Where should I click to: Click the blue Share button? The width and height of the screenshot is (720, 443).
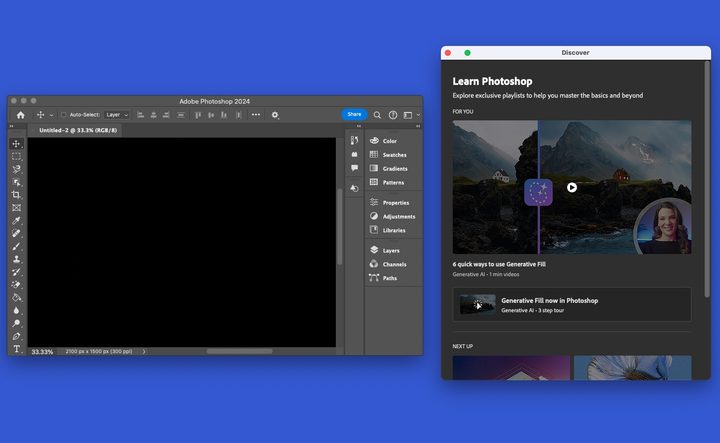(x=354, y=114)
